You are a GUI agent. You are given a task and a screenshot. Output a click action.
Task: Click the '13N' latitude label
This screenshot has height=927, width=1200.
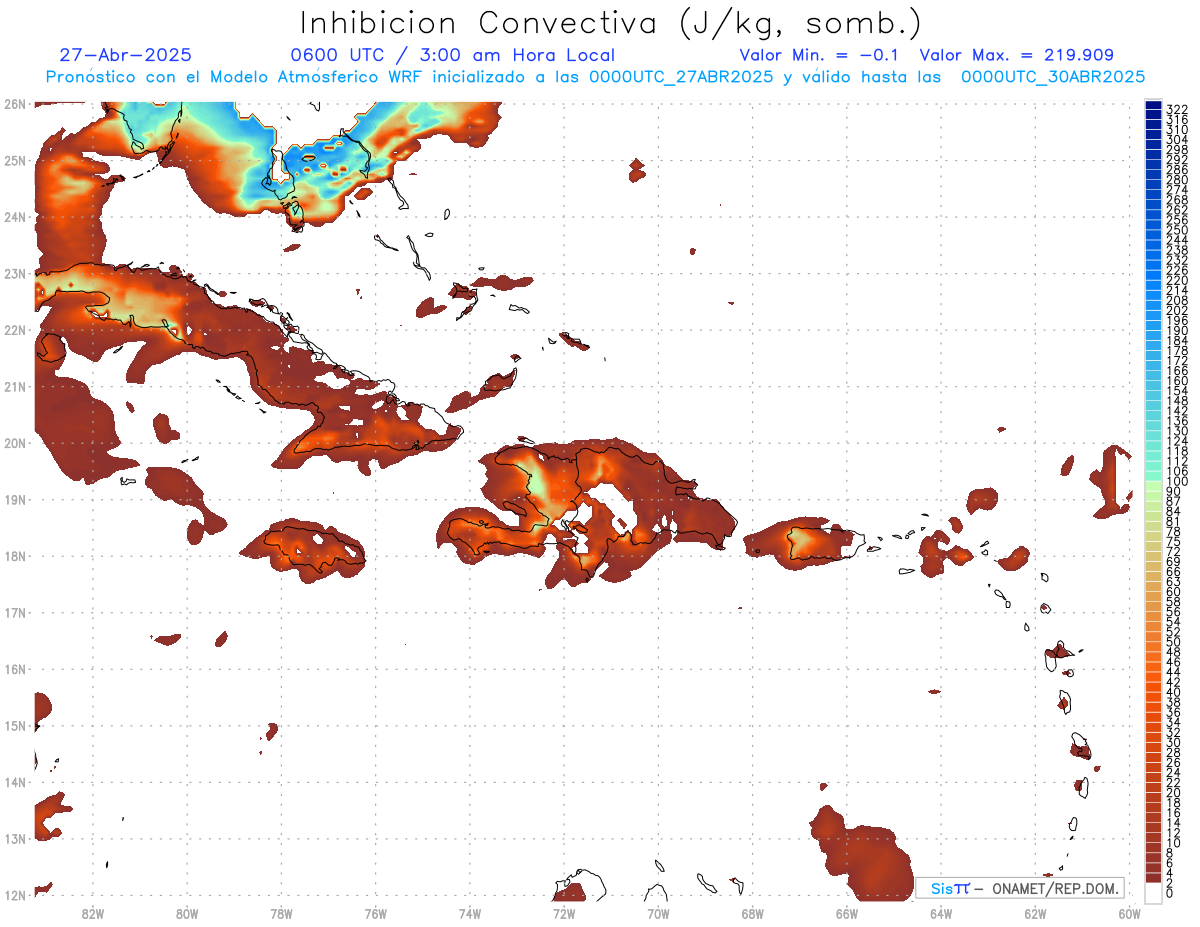[x=15, y=838]
